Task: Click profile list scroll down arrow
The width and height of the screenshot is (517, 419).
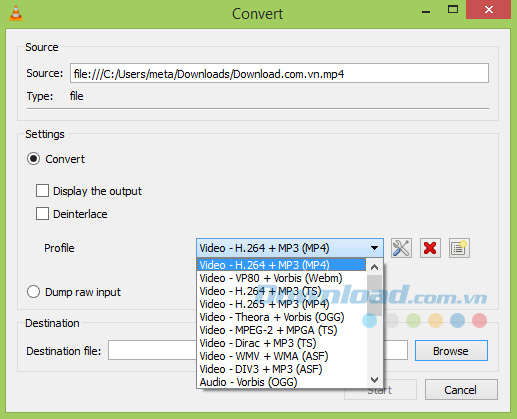Action: click(374, 380)
